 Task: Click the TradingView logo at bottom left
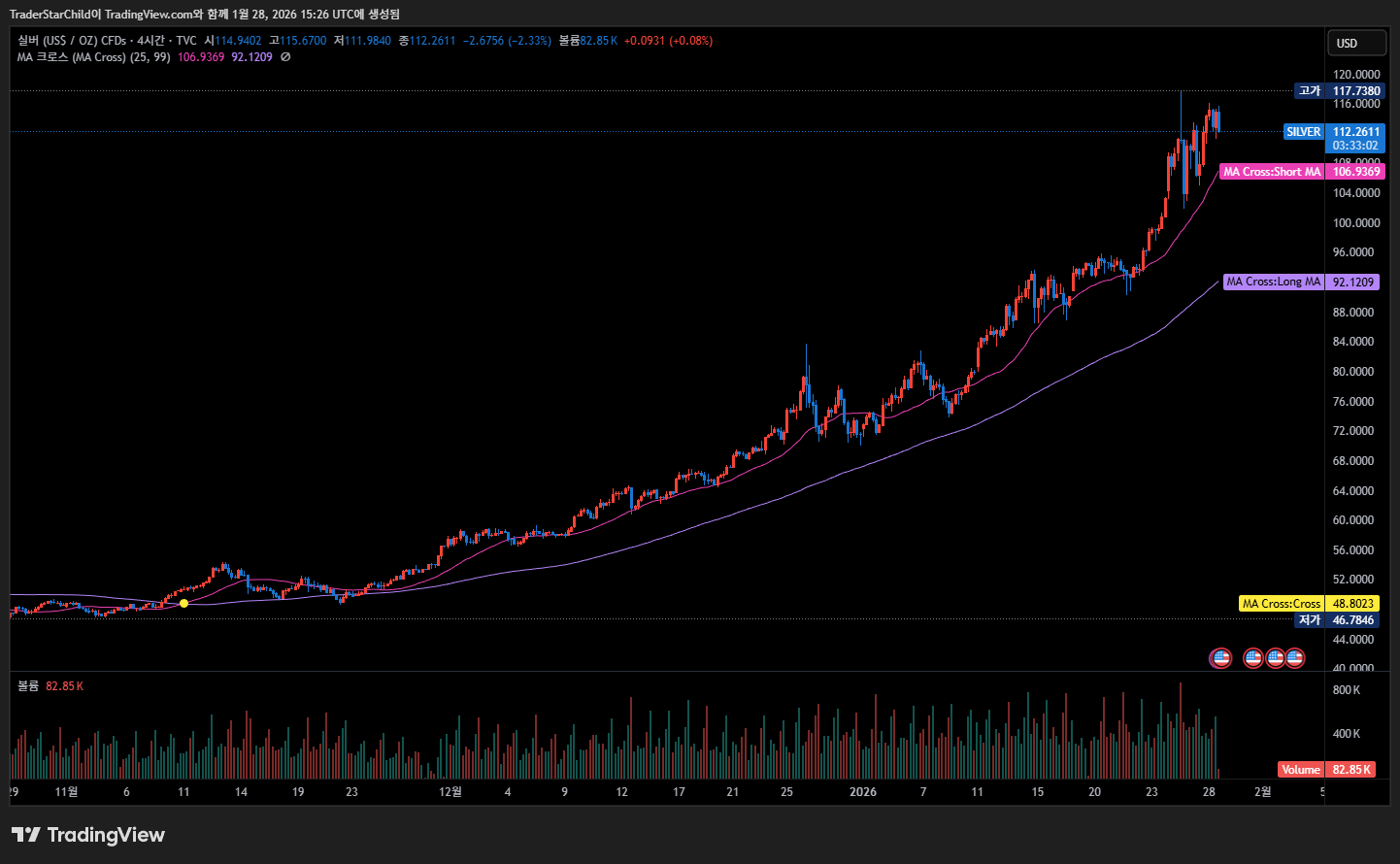88,835
